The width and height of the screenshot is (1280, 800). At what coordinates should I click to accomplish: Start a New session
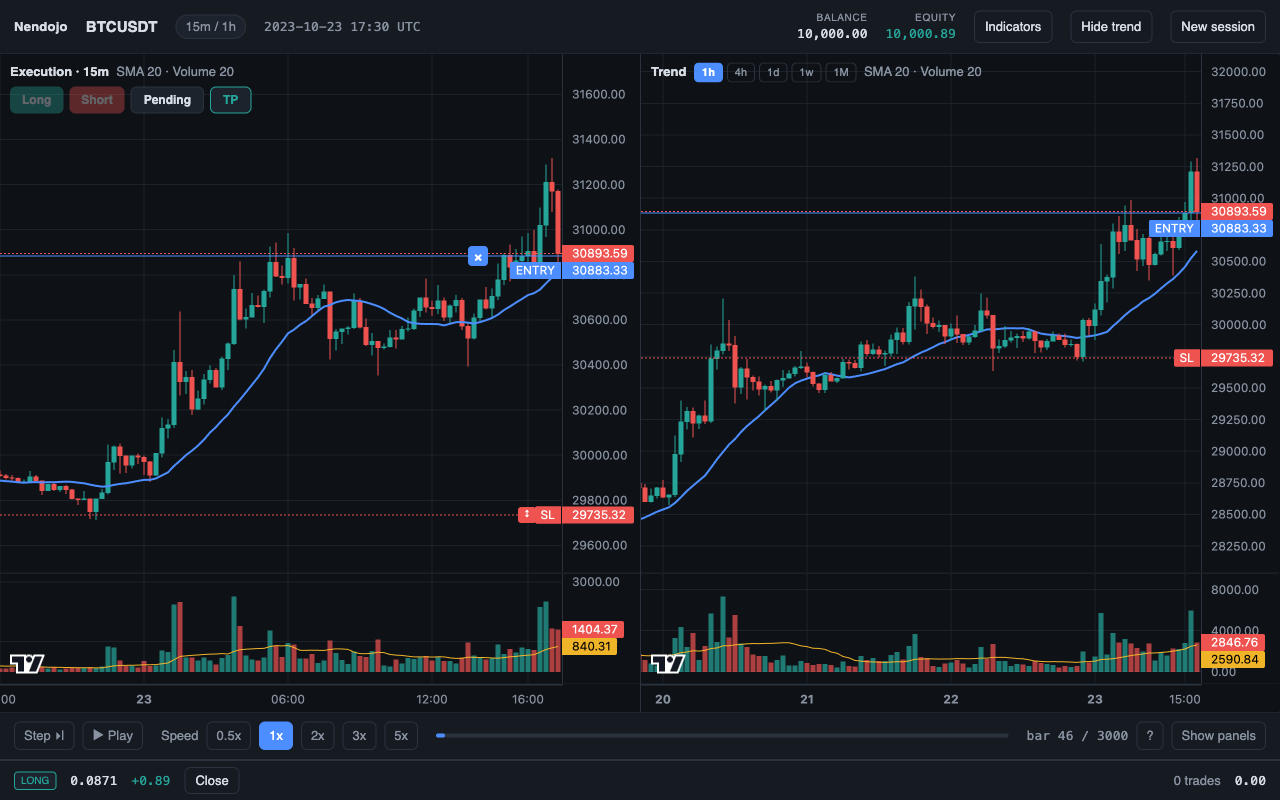1218,27
